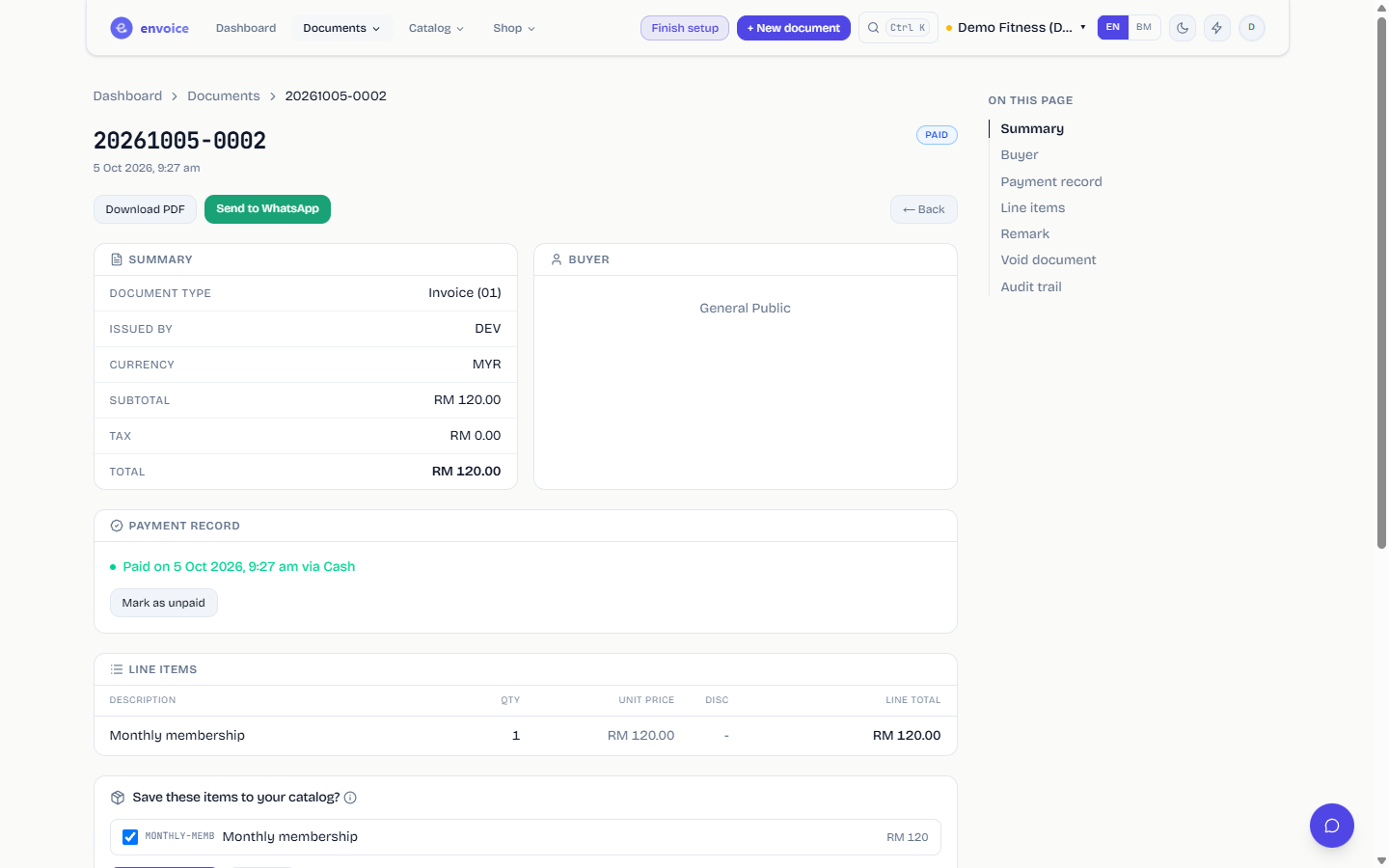This screenshot has width=1389, height=868.
Task: Click the General Public buyer text
Action: point(745,308)
